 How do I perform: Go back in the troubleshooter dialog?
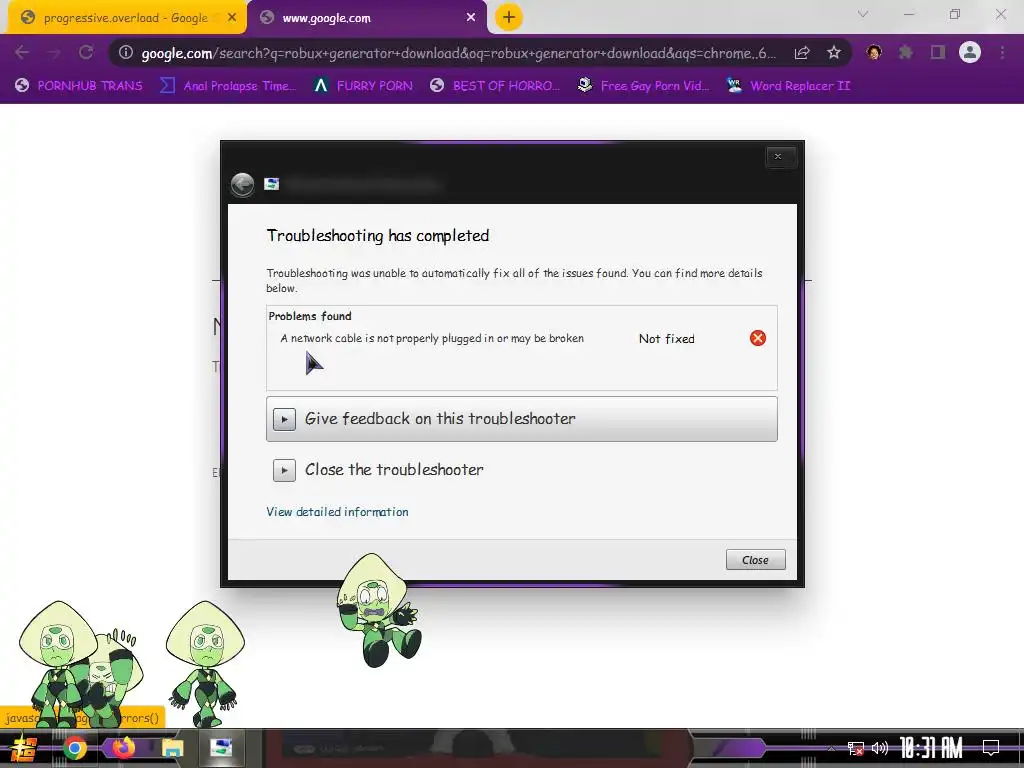click(x=242, y=185)
